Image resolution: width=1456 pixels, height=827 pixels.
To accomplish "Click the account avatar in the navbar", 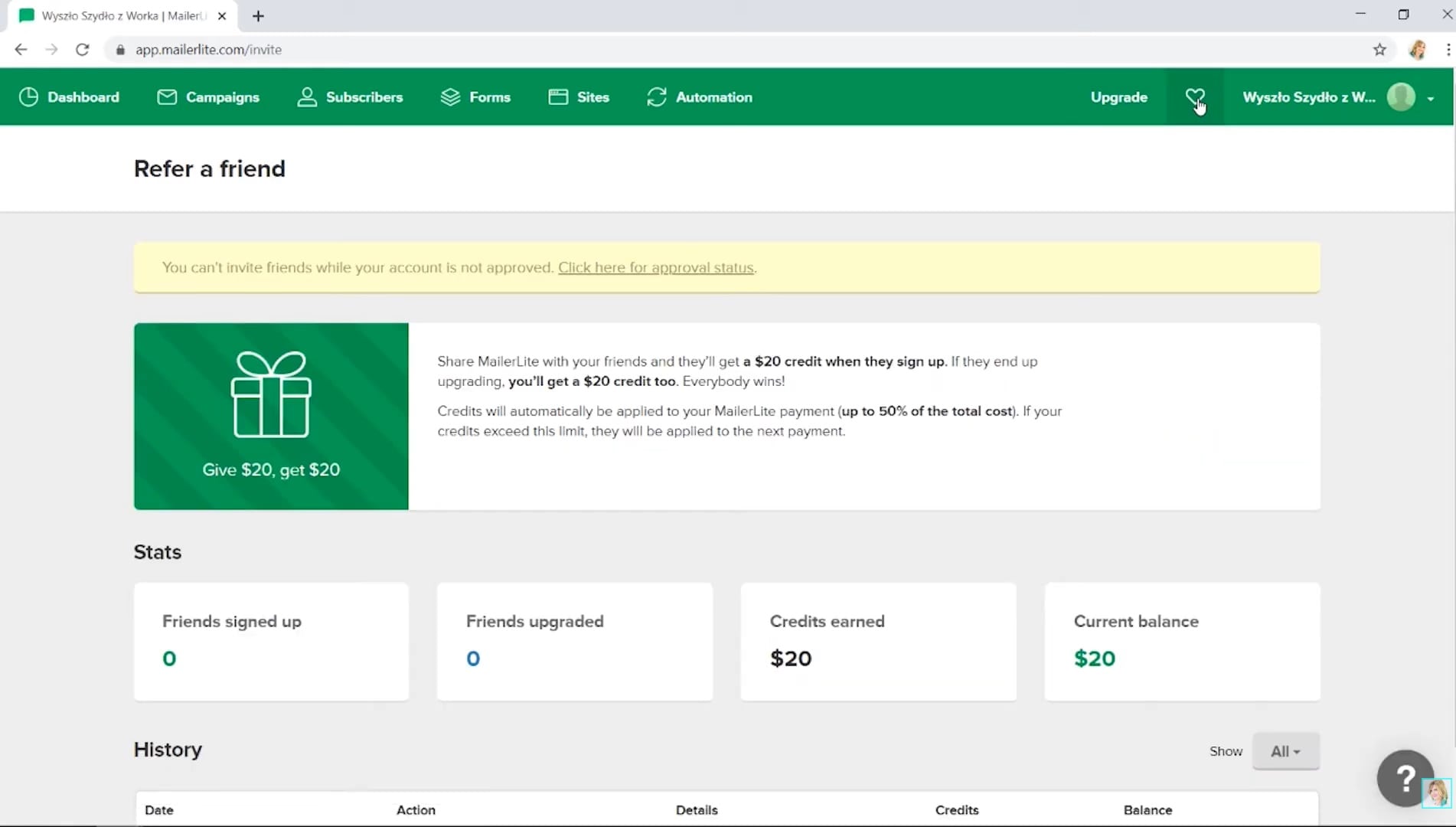I will click(1401, 97).
